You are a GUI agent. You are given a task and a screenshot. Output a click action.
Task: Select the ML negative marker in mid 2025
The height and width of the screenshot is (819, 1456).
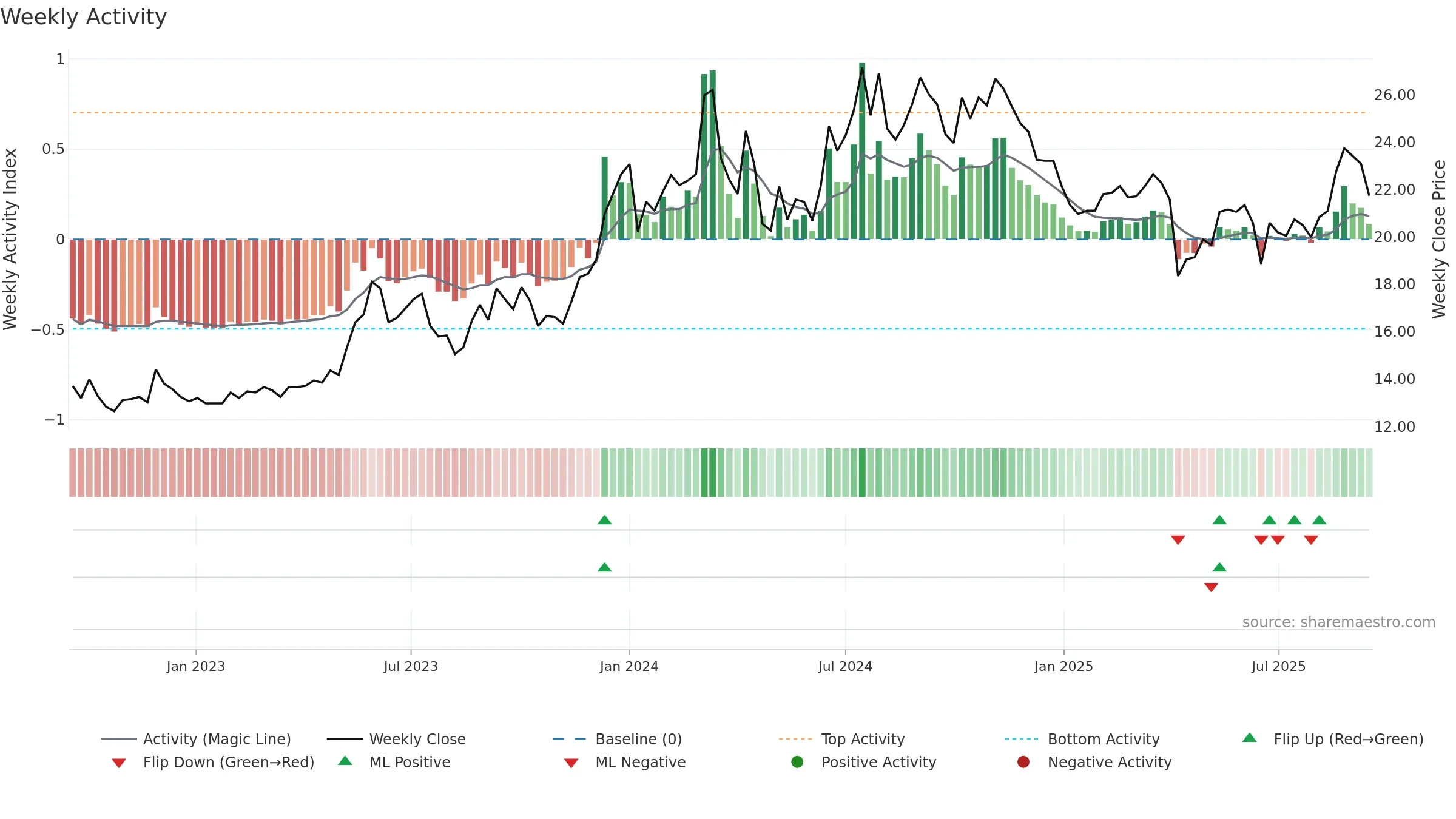click(x=1212, y=587)
